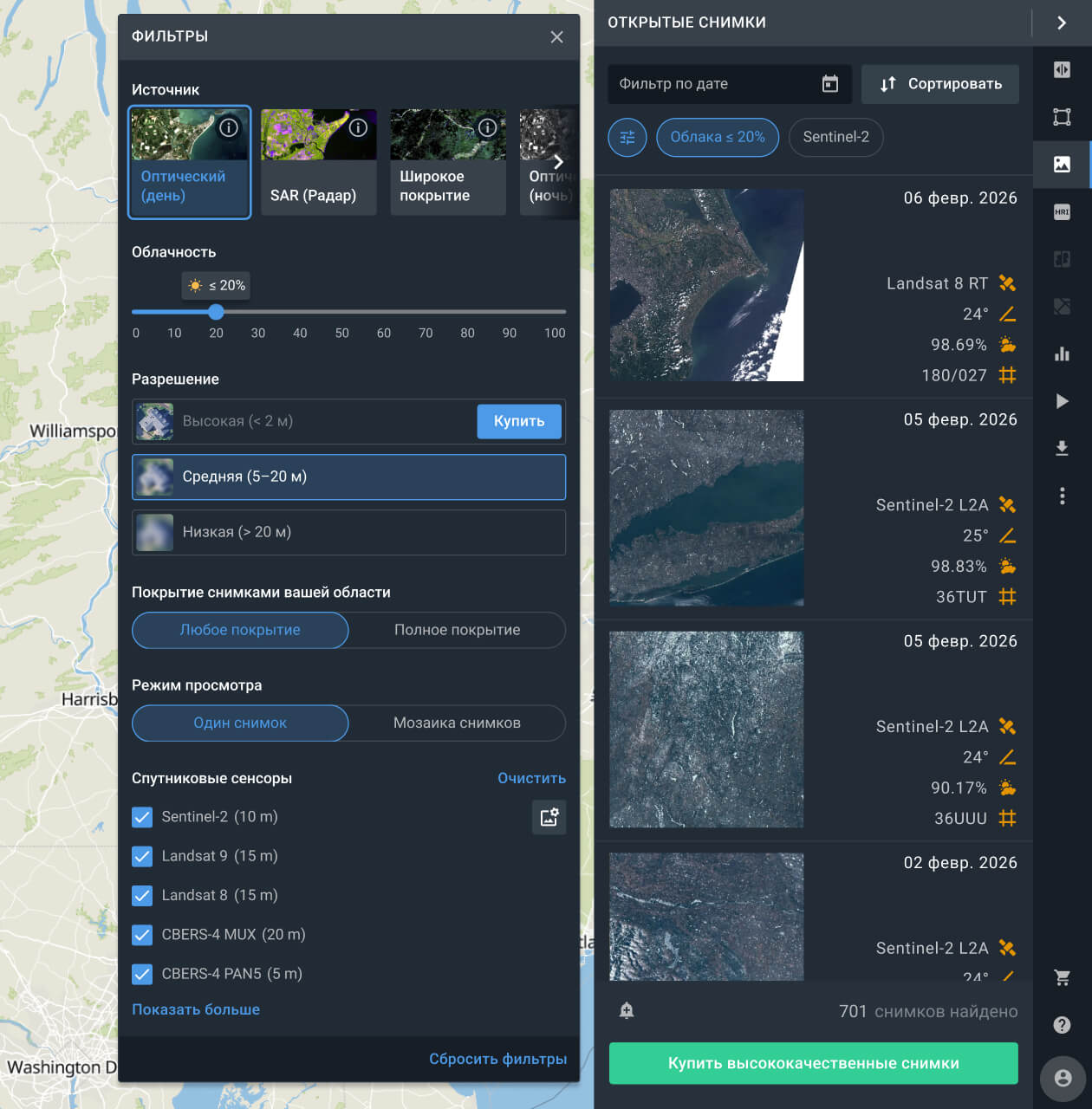Open the date filter calendar icon
The height and width of the screenshot is (1109, 1092).
pyautogui.click(x=830, y=84)
